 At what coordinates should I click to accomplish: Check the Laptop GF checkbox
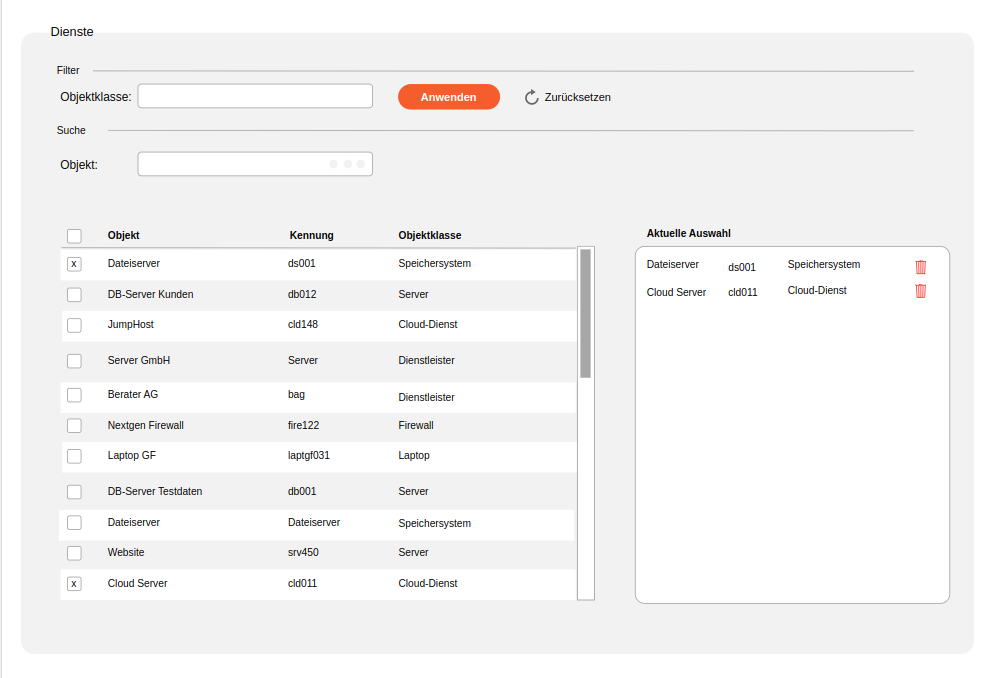tap(74, 456)
